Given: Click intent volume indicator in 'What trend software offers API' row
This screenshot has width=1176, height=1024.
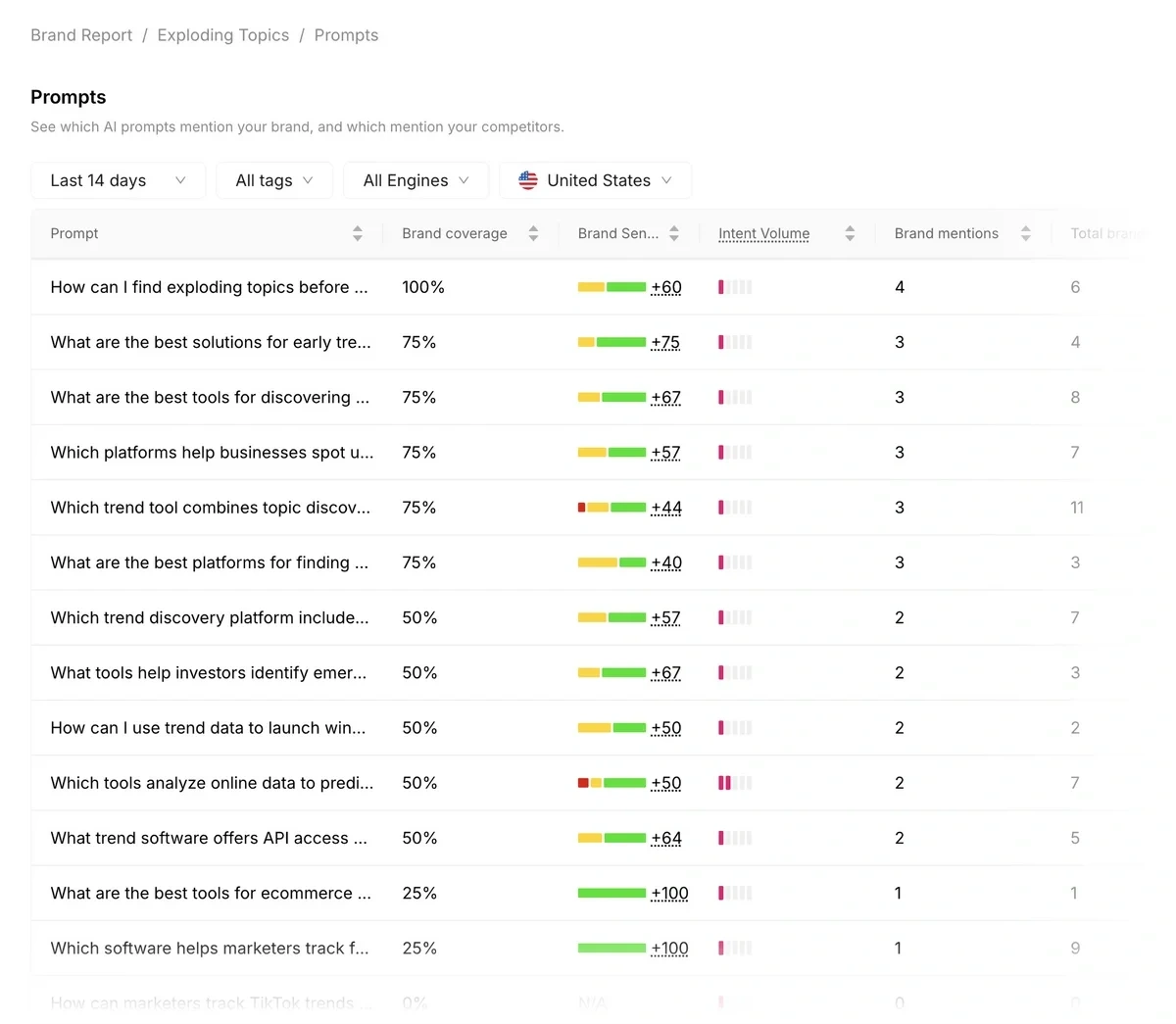Looking at the screenshot, I should click(x=735, y=838).
